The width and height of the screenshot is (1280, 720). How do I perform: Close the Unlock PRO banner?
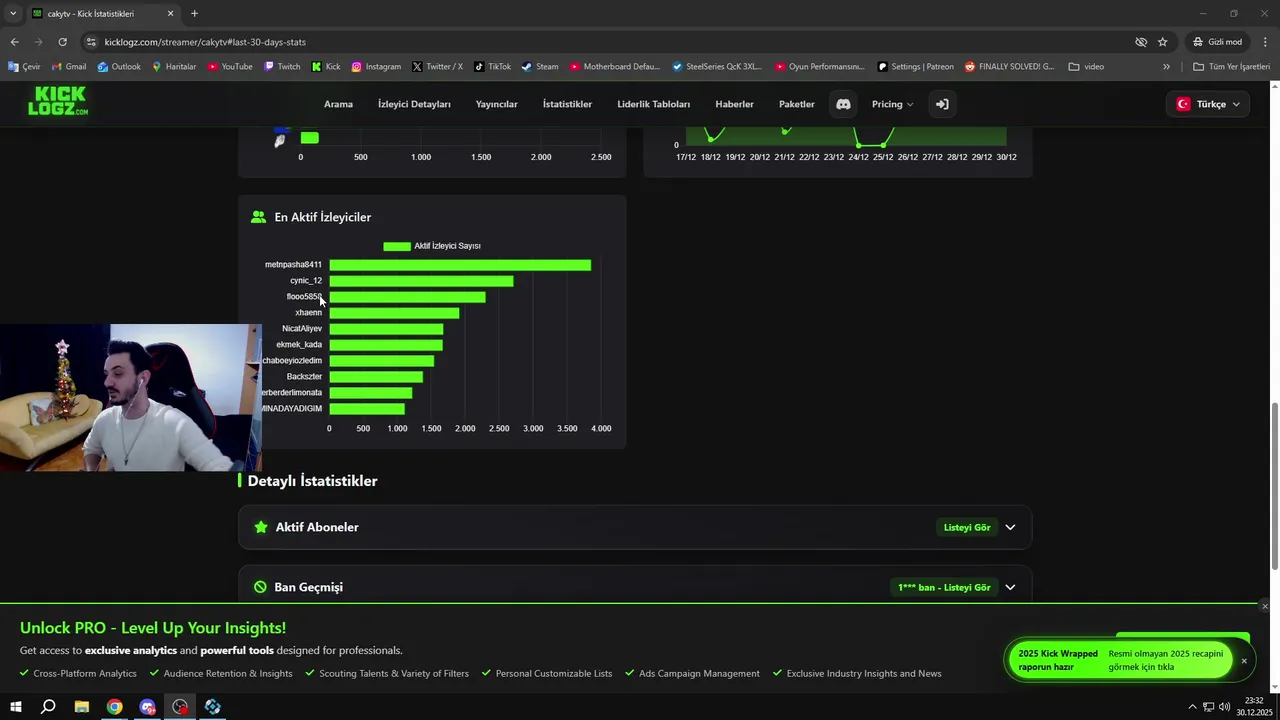(1264, 607)
